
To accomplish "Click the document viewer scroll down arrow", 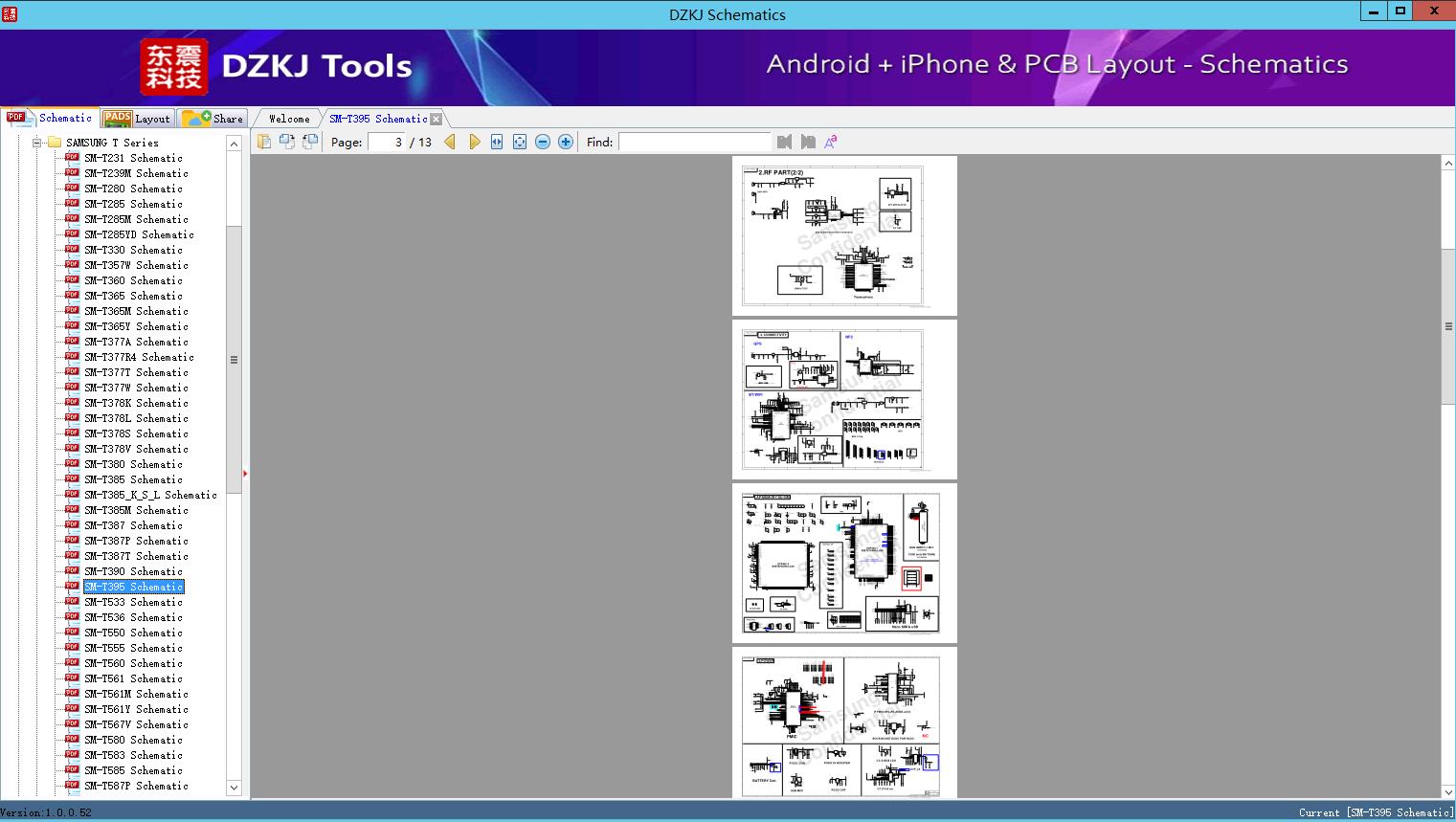I will [1448, 791].
